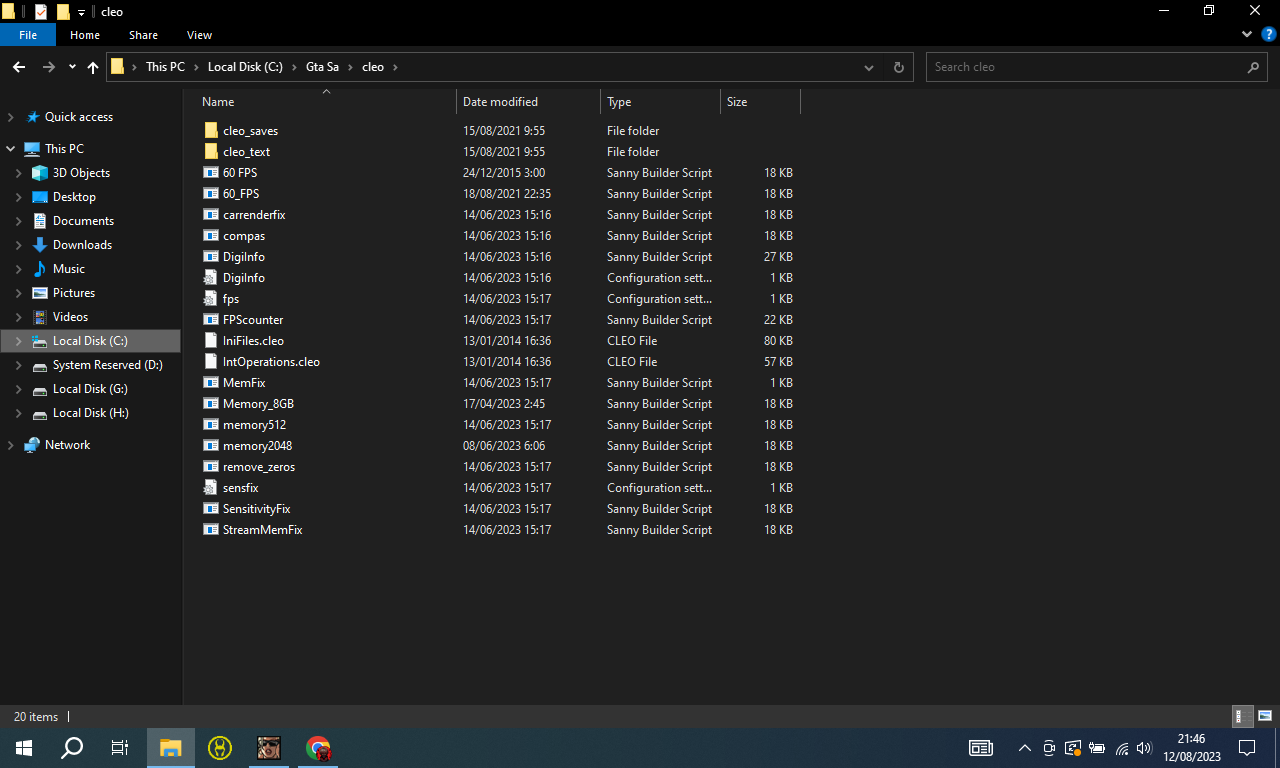Select the Memory_8GB file name
This screenshot has height=768, width=1280.
(258, 404)
